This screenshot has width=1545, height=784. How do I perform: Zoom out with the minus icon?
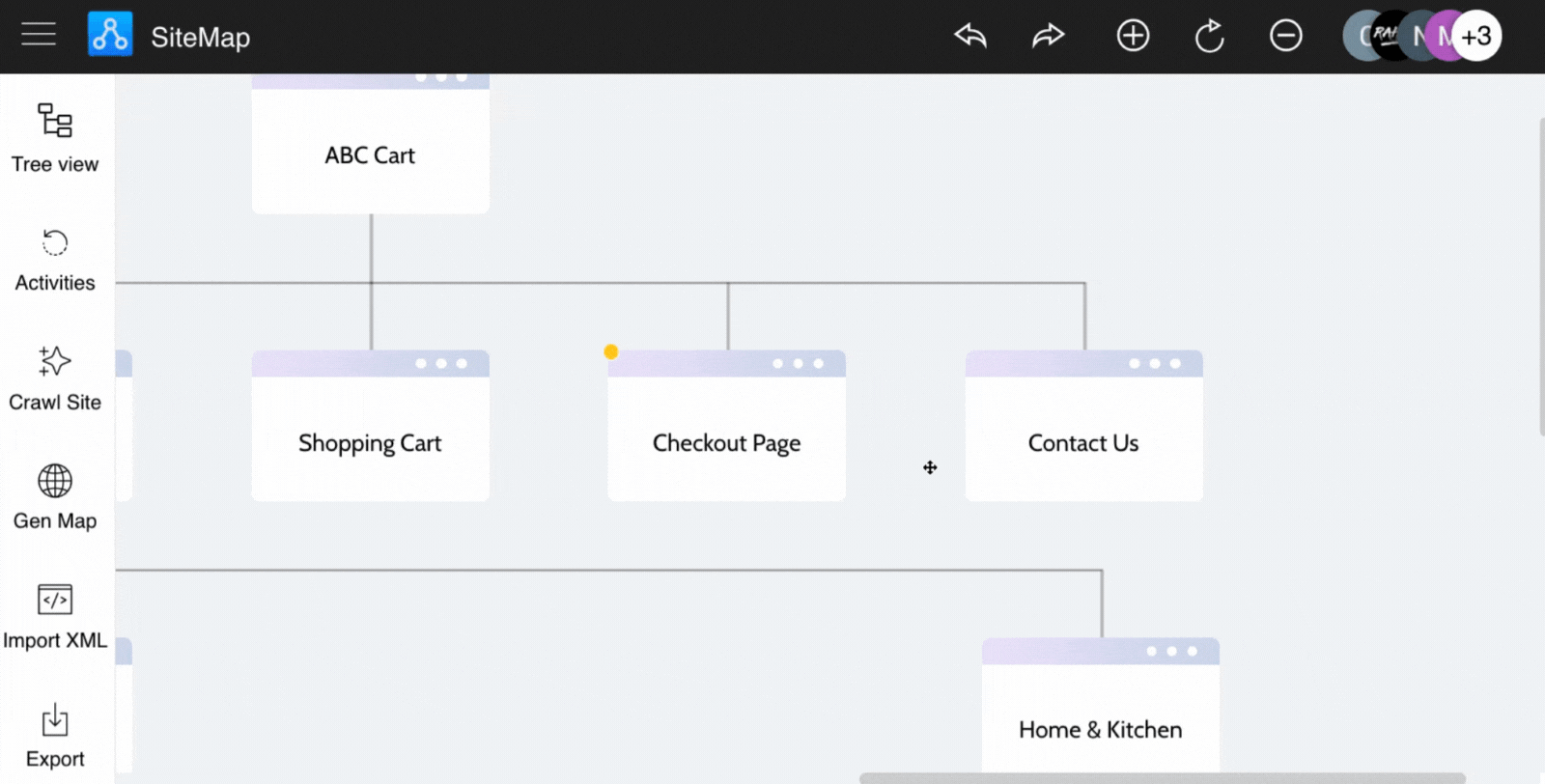[1285, 36]
